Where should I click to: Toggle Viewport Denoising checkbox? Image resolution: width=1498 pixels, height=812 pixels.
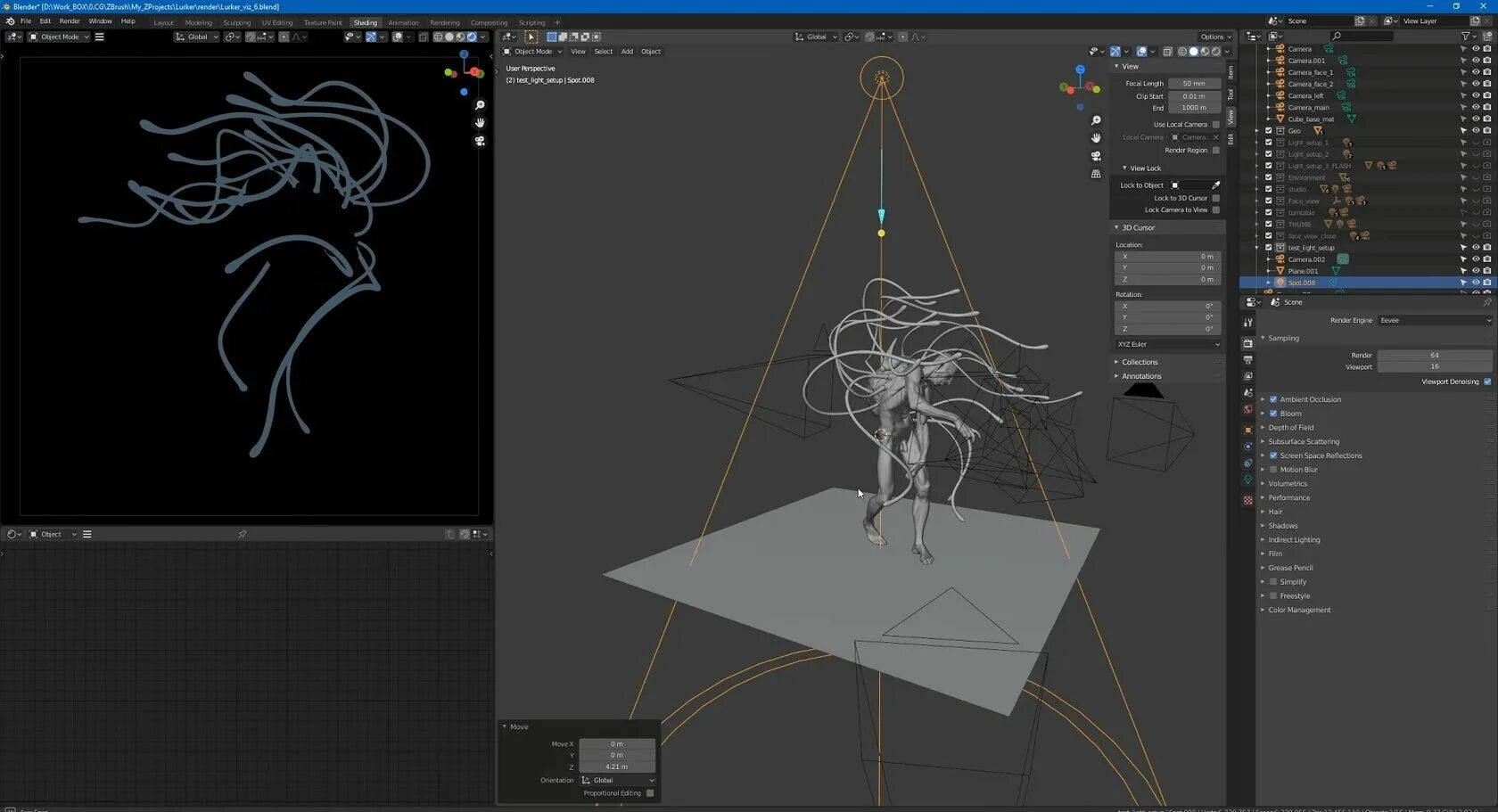click(1487, 381)
